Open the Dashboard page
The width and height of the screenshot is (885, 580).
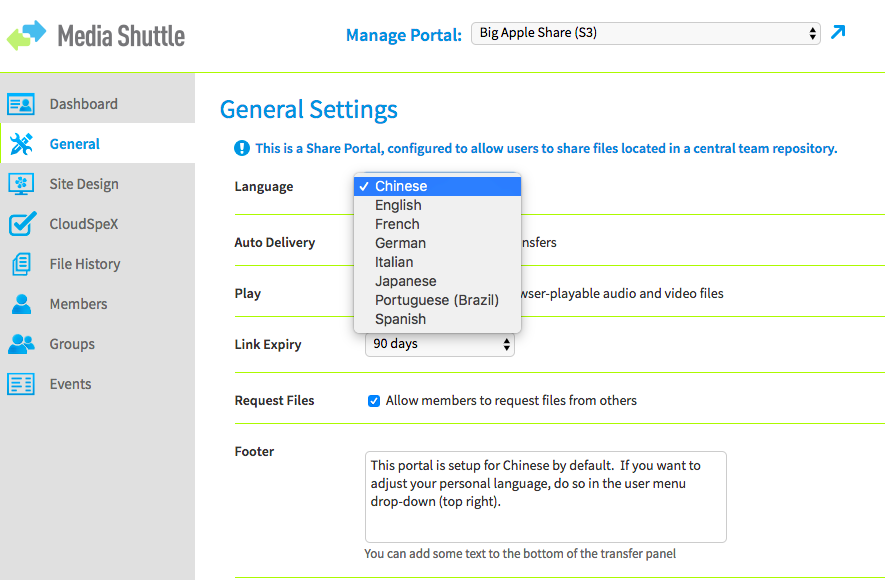(98, 104)
